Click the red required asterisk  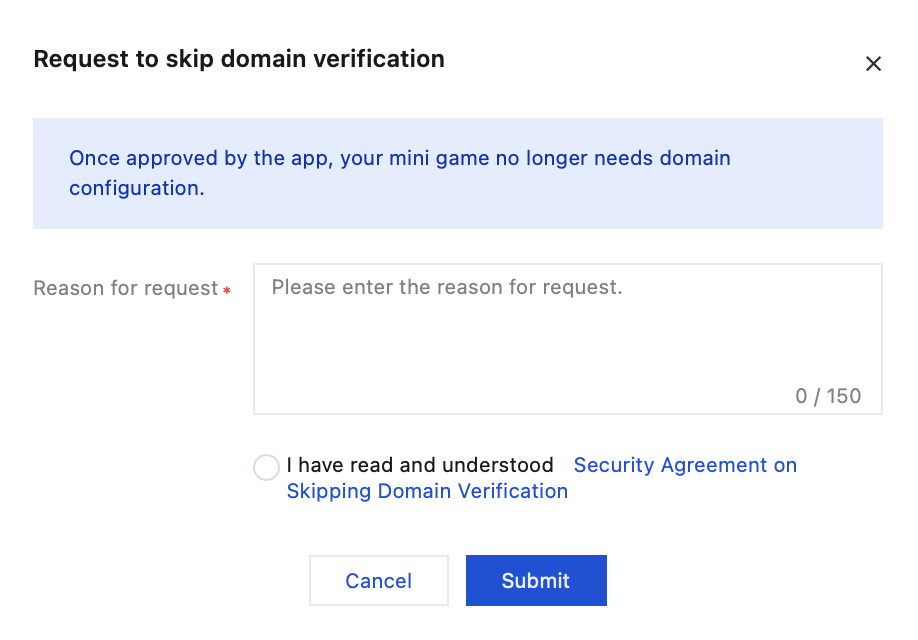click(x=227, y=290)
